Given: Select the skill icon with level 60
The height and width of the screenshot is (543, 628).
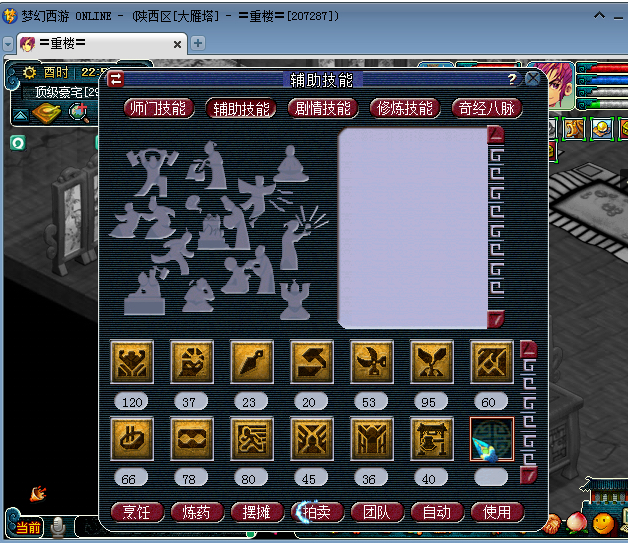Looking at the screenshot, I should tap(492, 362).
